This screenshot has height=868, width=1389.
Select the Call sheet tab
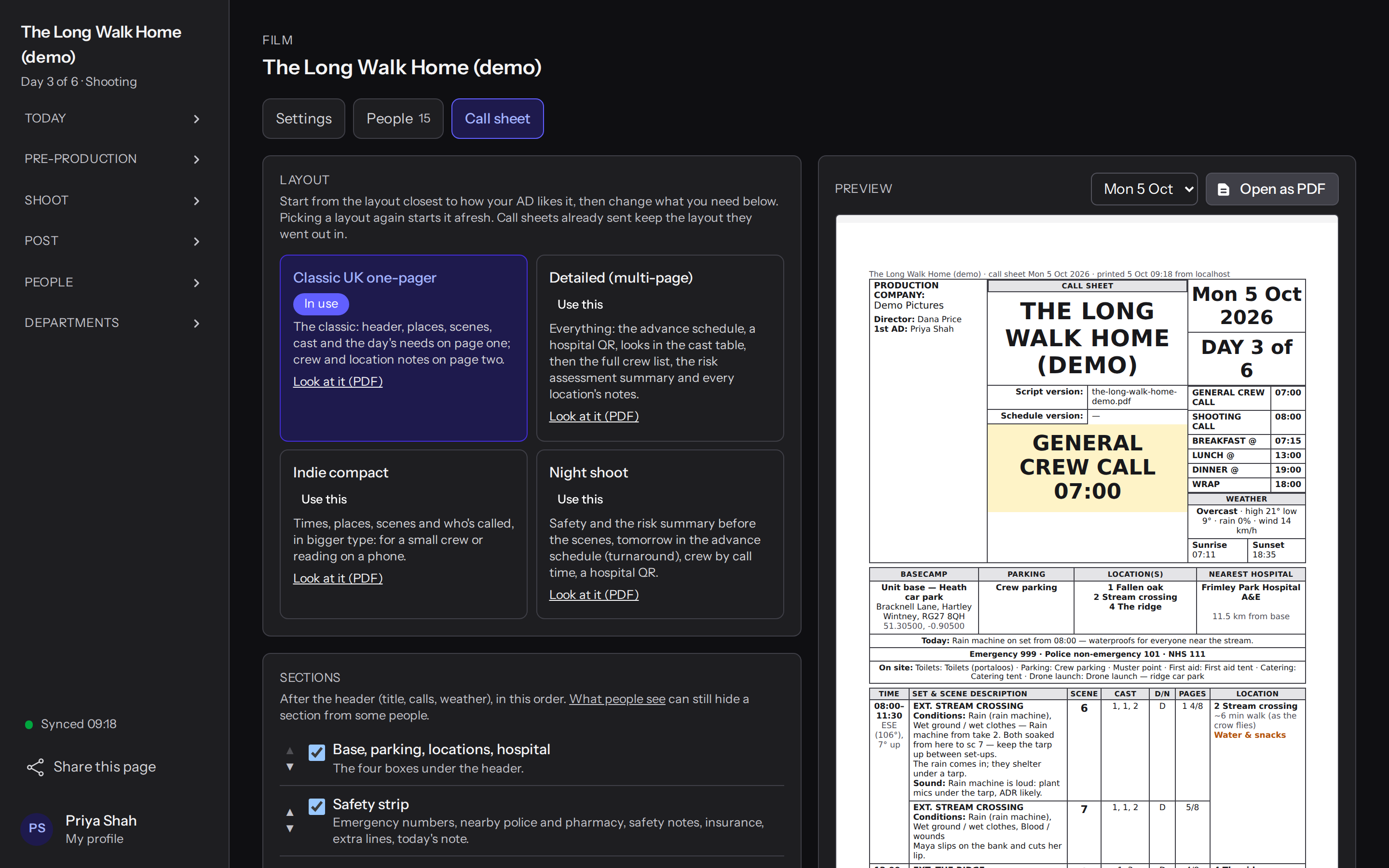point(497,118)
